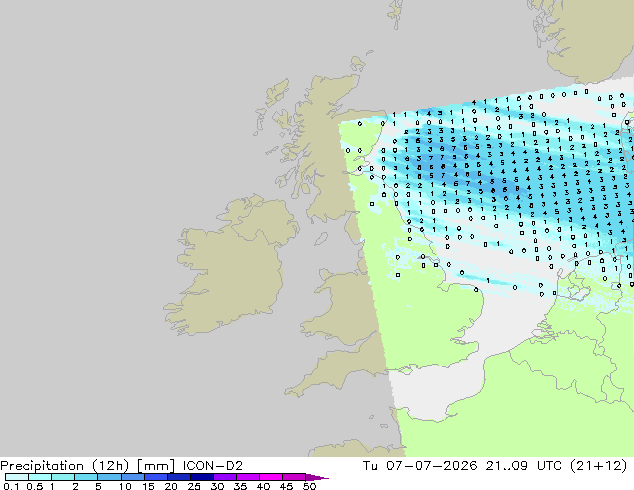Click the 'Precipitation' title word
Viewport: 634px width, 490px height.
click(x=42, y=466)
